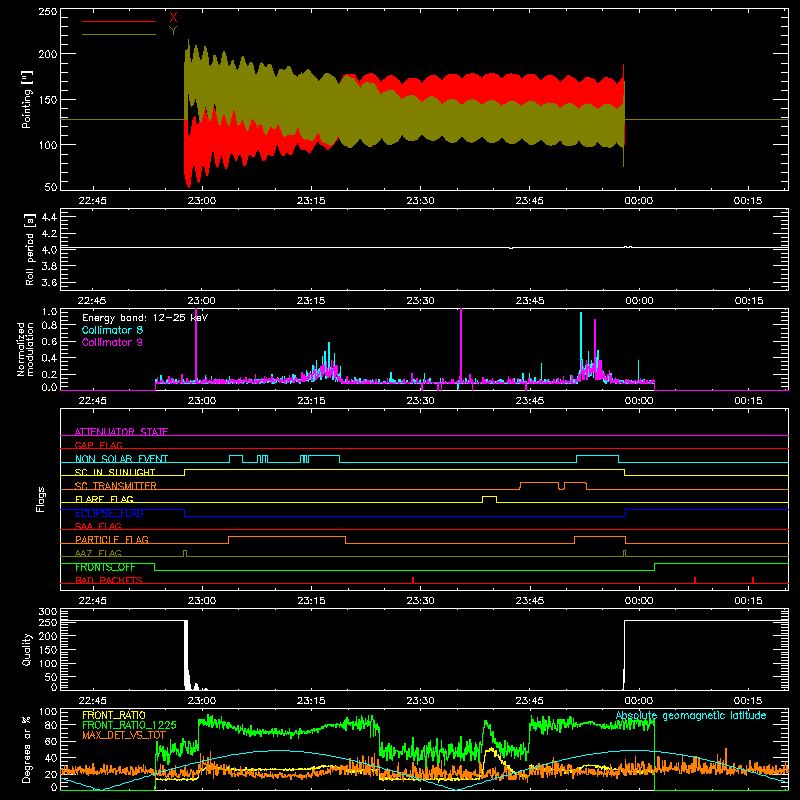Click 'Absolute geomagnetic latitude' label
The height and width of the screenshot is (800, 800).
[691, 716]
